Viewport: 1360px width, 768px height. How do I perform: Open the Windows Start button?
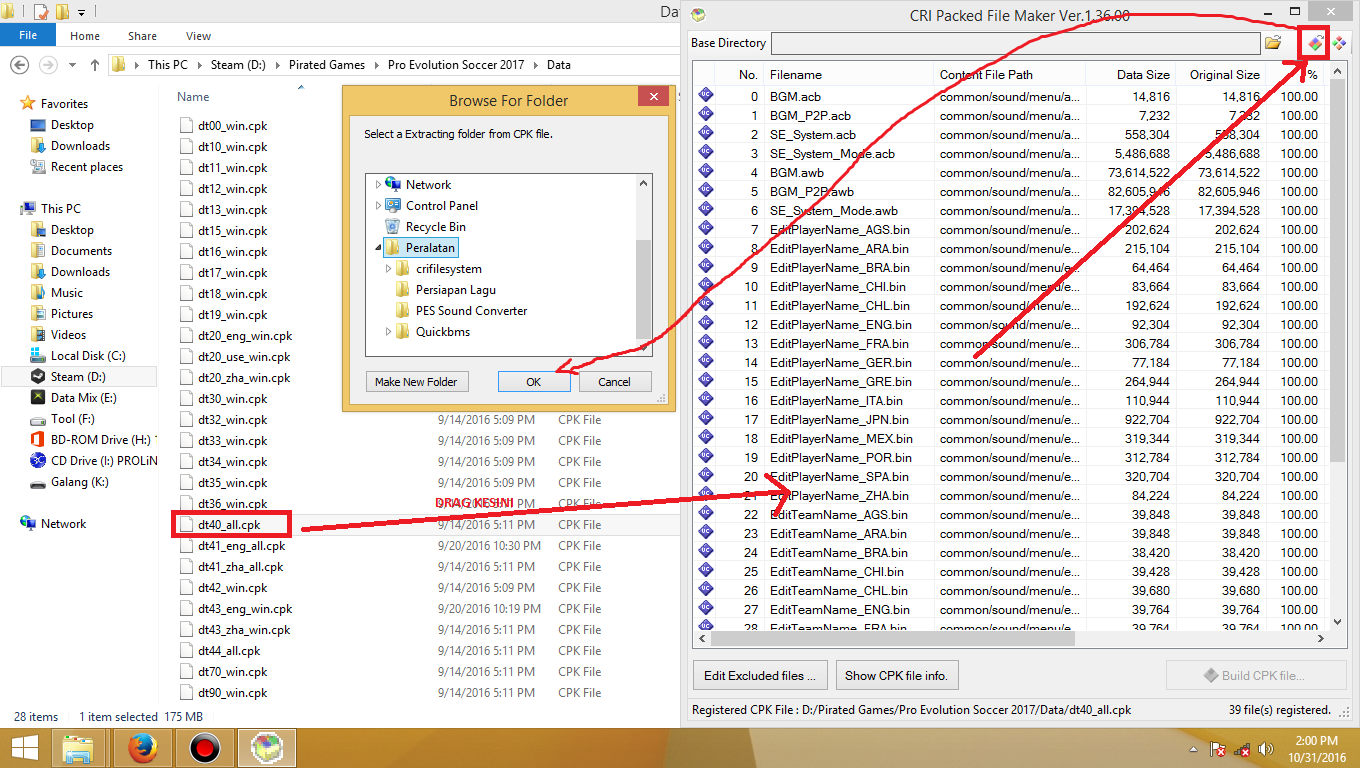[x=24, y=748]
